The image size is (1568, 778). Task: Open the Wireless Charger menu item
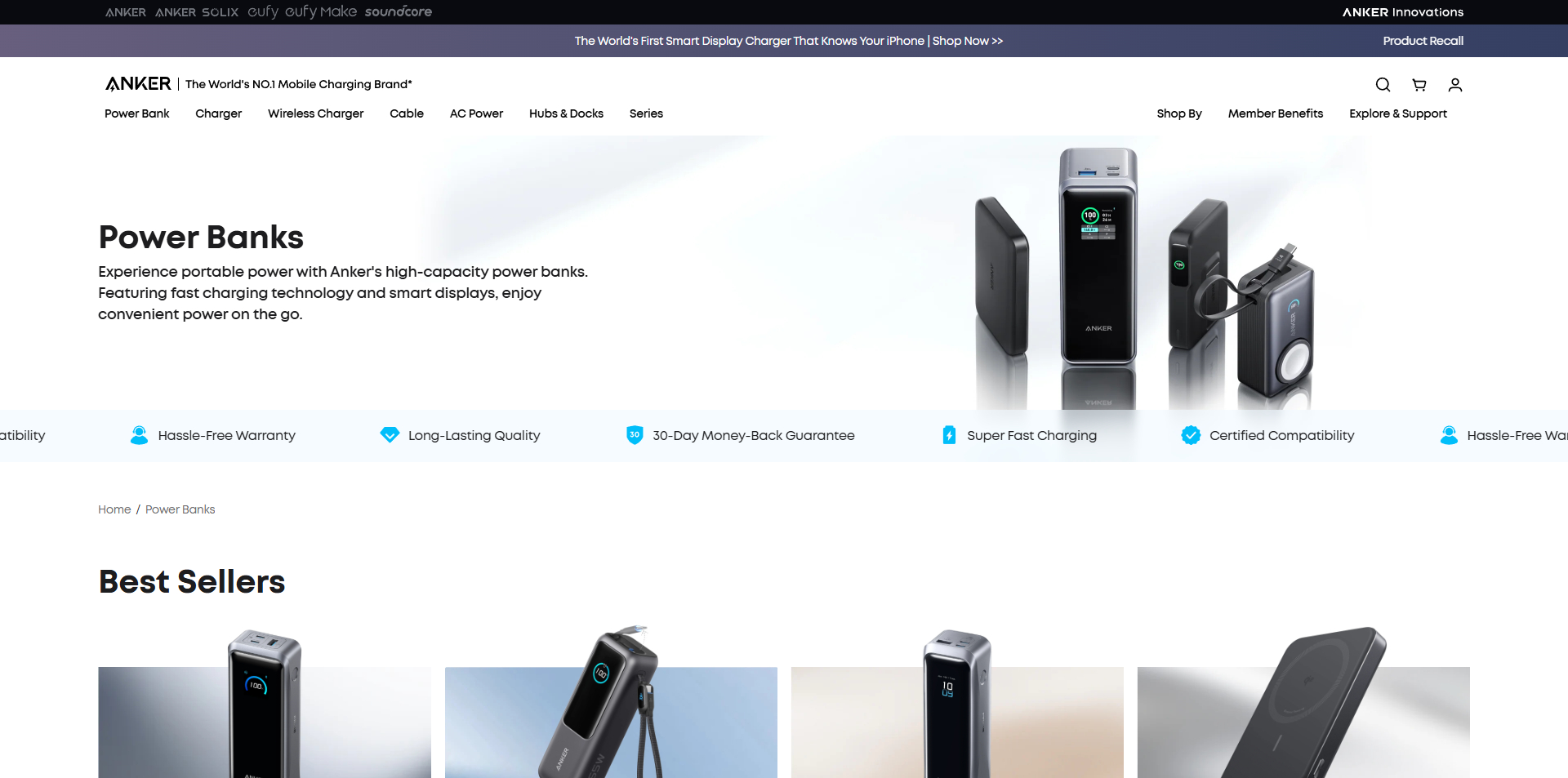316,113
